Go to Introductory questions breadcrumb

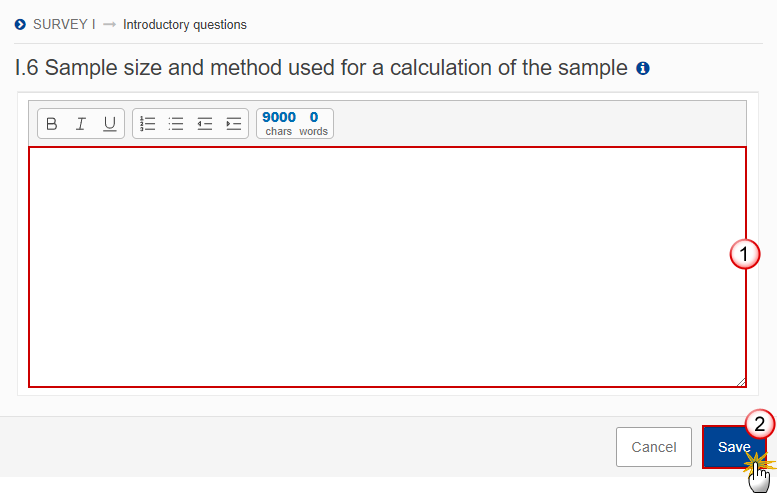[185, 24]
